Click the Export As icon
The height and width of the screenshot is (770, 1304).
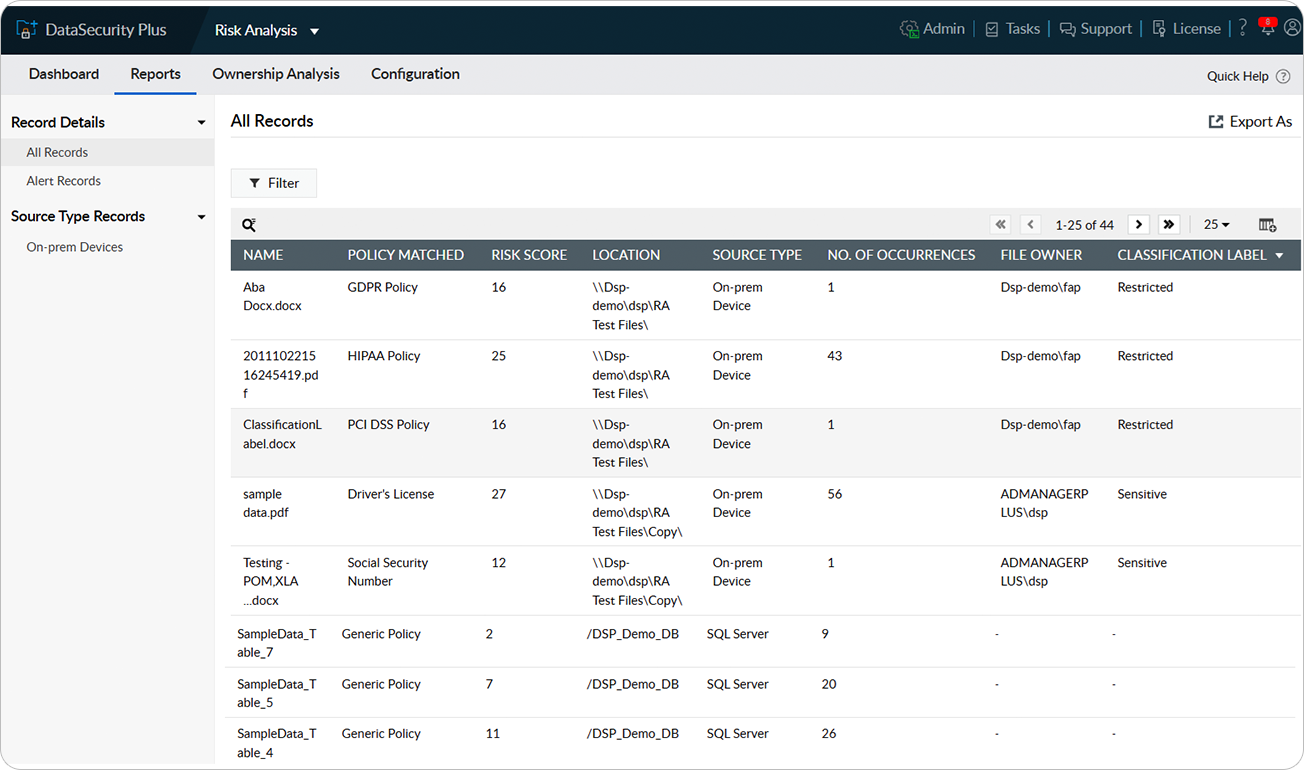point(1216,121)
